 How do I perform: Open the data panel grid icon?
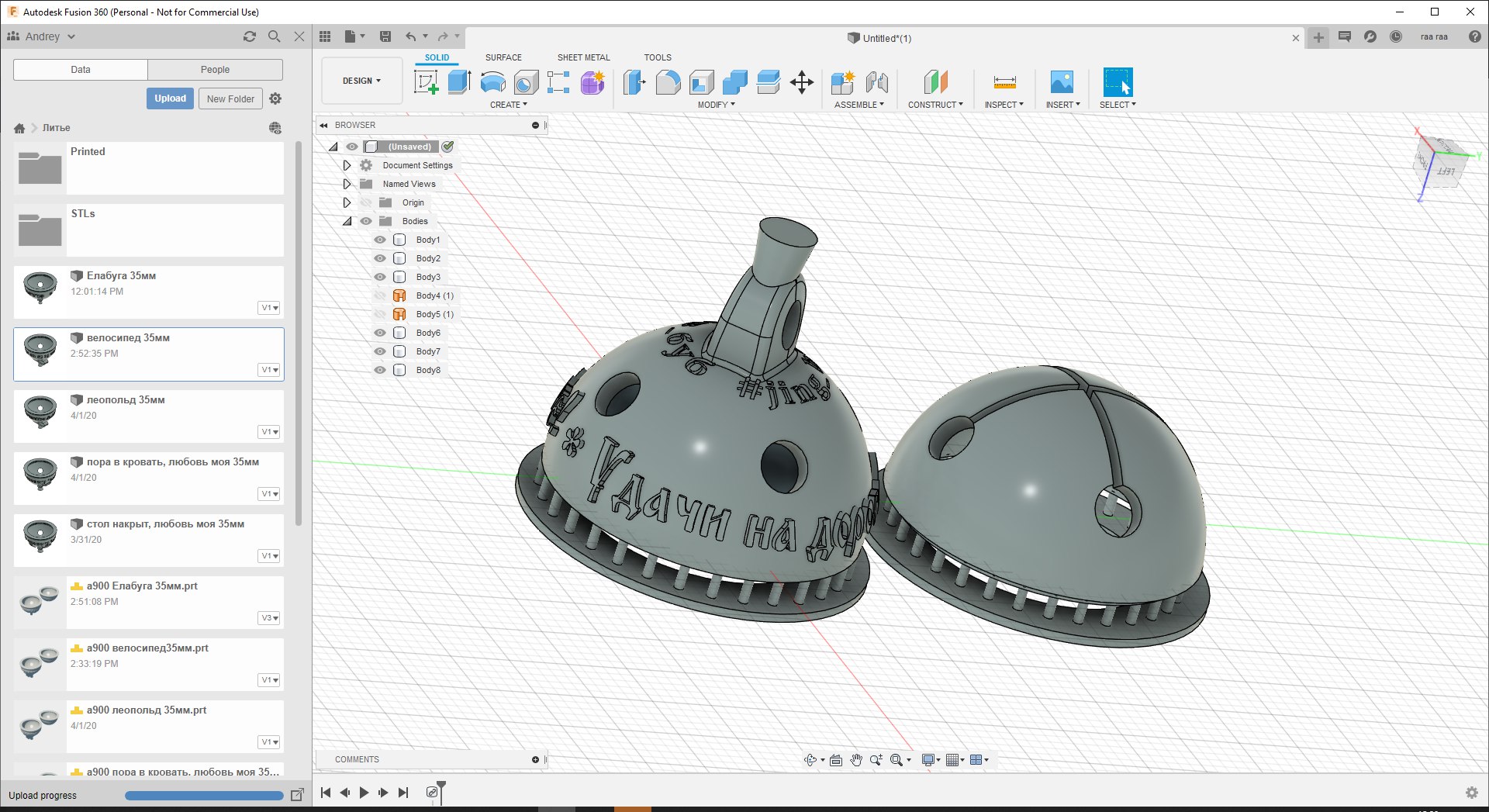click(325, 36)
